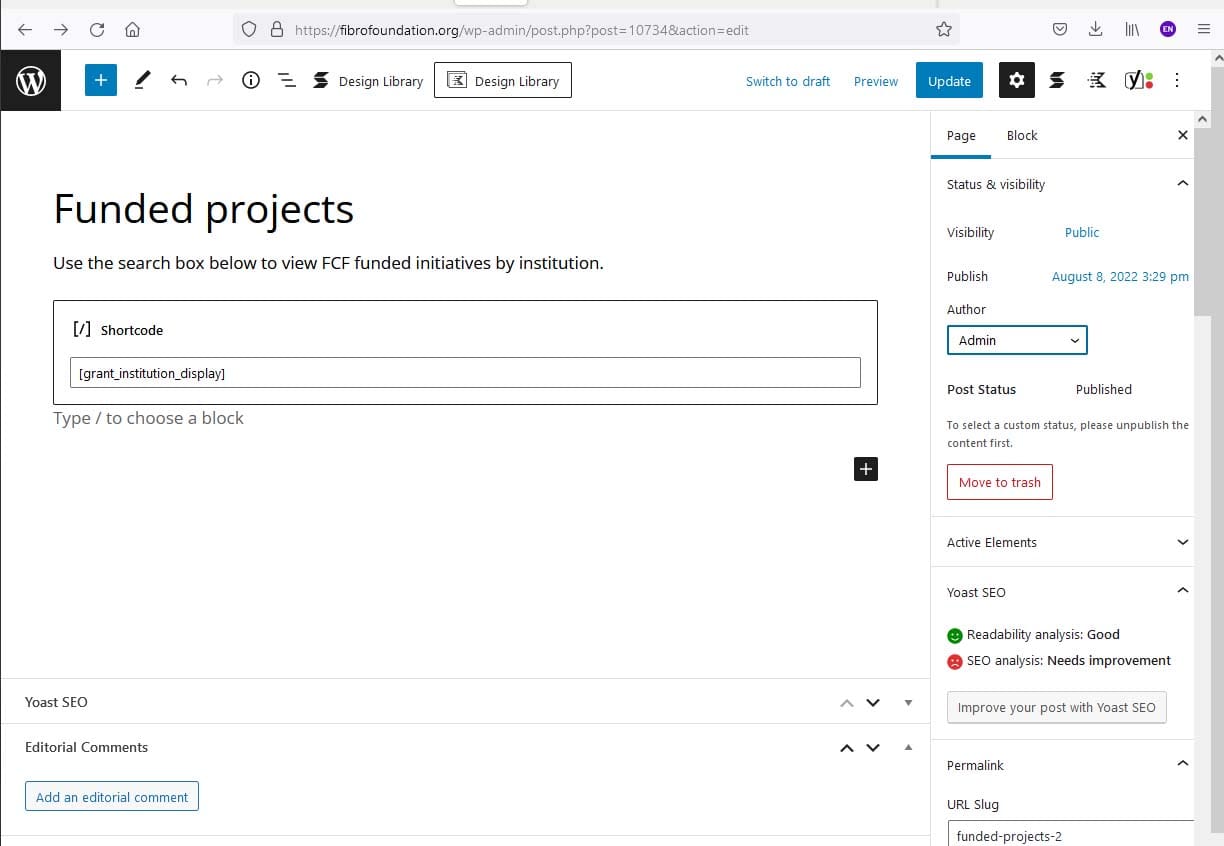Click the Funded projects page title
The height and width of the screenshot is (846, 1224).
click(203, 209)
